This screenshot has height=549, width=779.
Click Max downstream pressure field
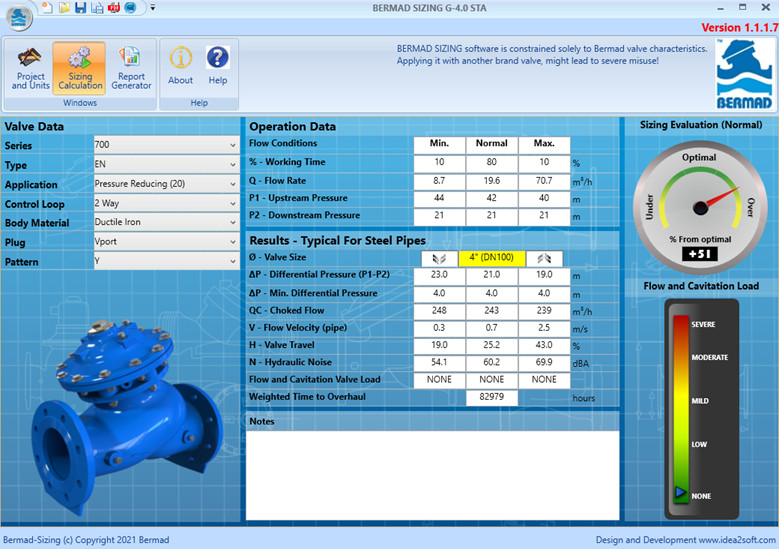[544, 216]
